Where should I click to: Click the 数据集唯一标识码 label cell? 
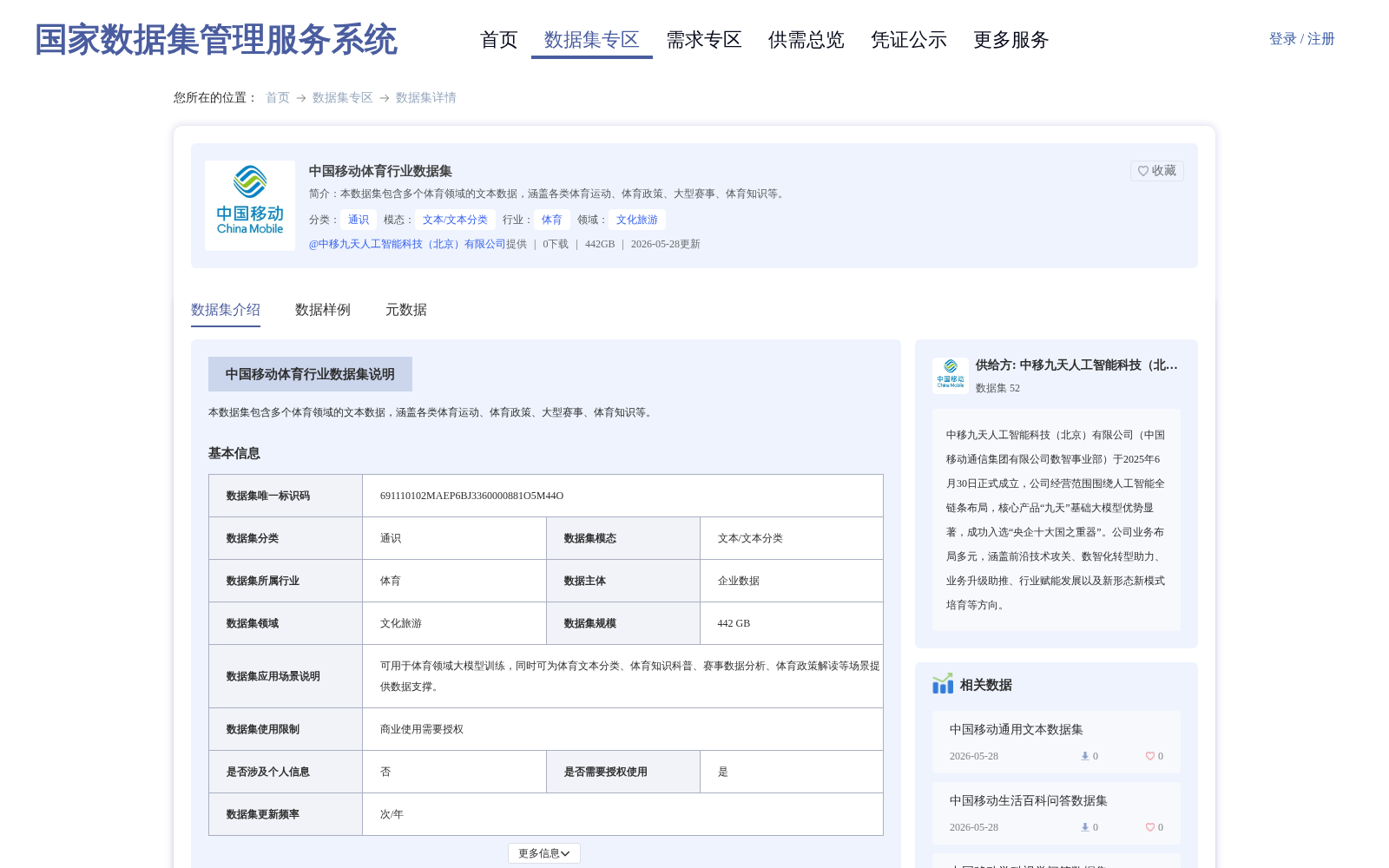click(x=286, y=496)
